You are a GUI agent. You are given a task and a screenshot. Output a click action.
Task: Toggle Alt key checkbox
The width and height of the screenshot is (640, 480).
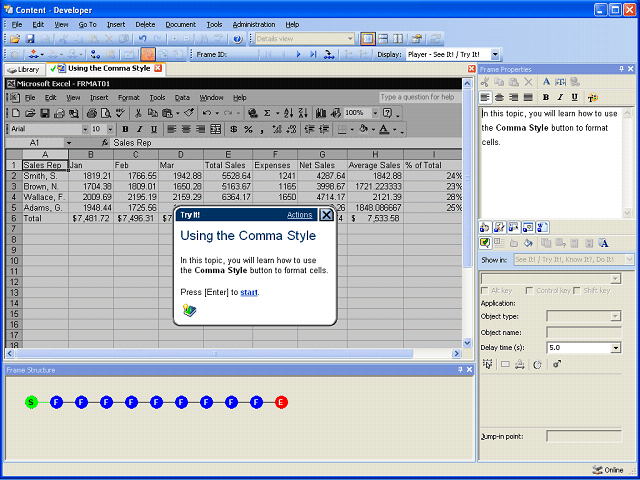(485, 291)
